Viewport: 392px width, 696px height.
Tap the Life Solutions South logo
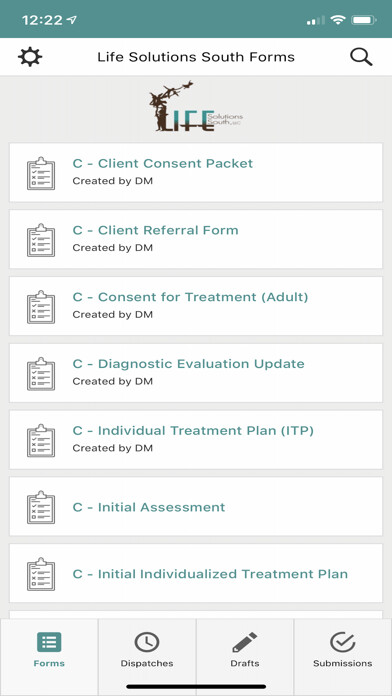coord(196,107)
